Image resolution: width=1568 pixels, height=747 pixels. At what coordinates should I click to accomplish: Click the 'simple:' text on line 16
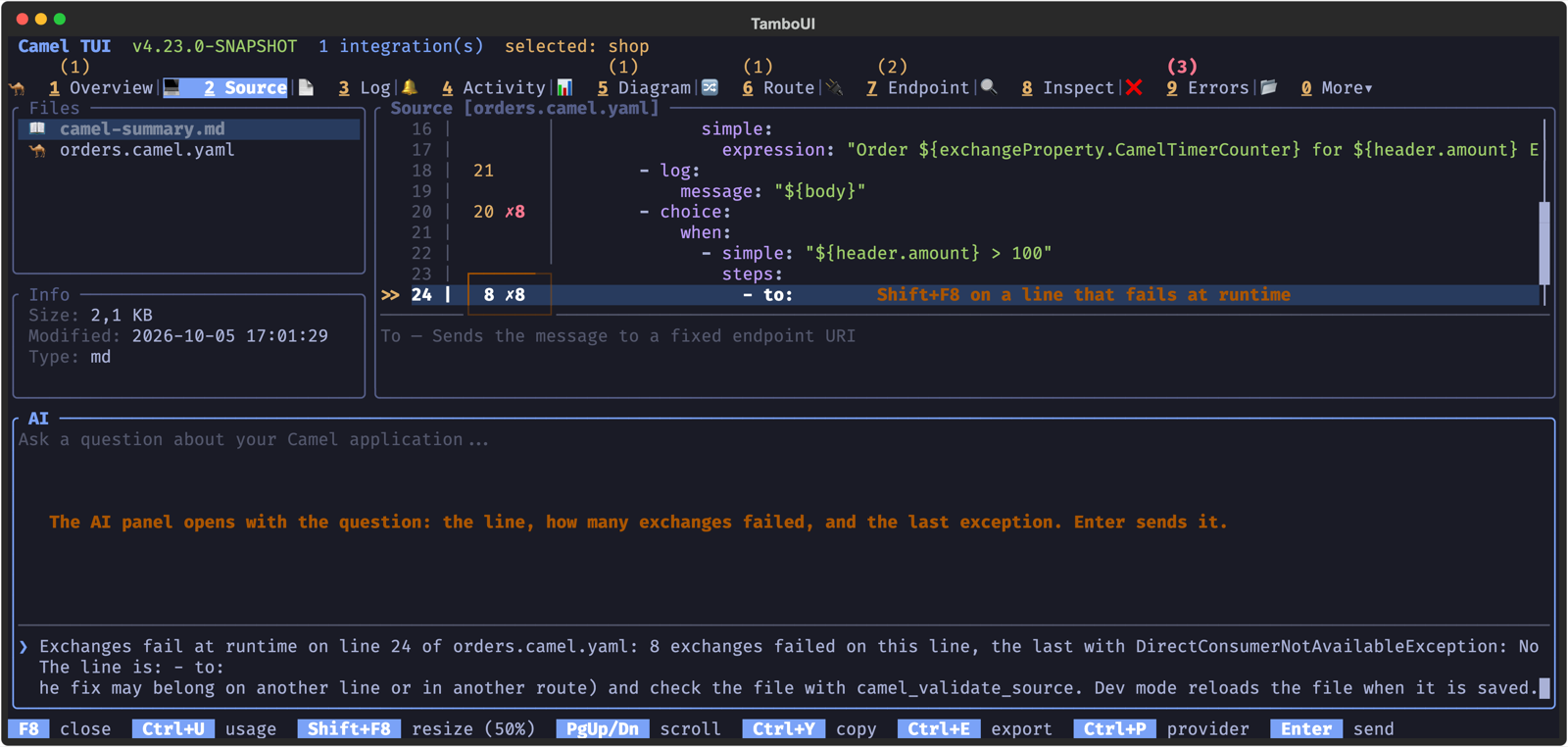(x=737, y=128)
